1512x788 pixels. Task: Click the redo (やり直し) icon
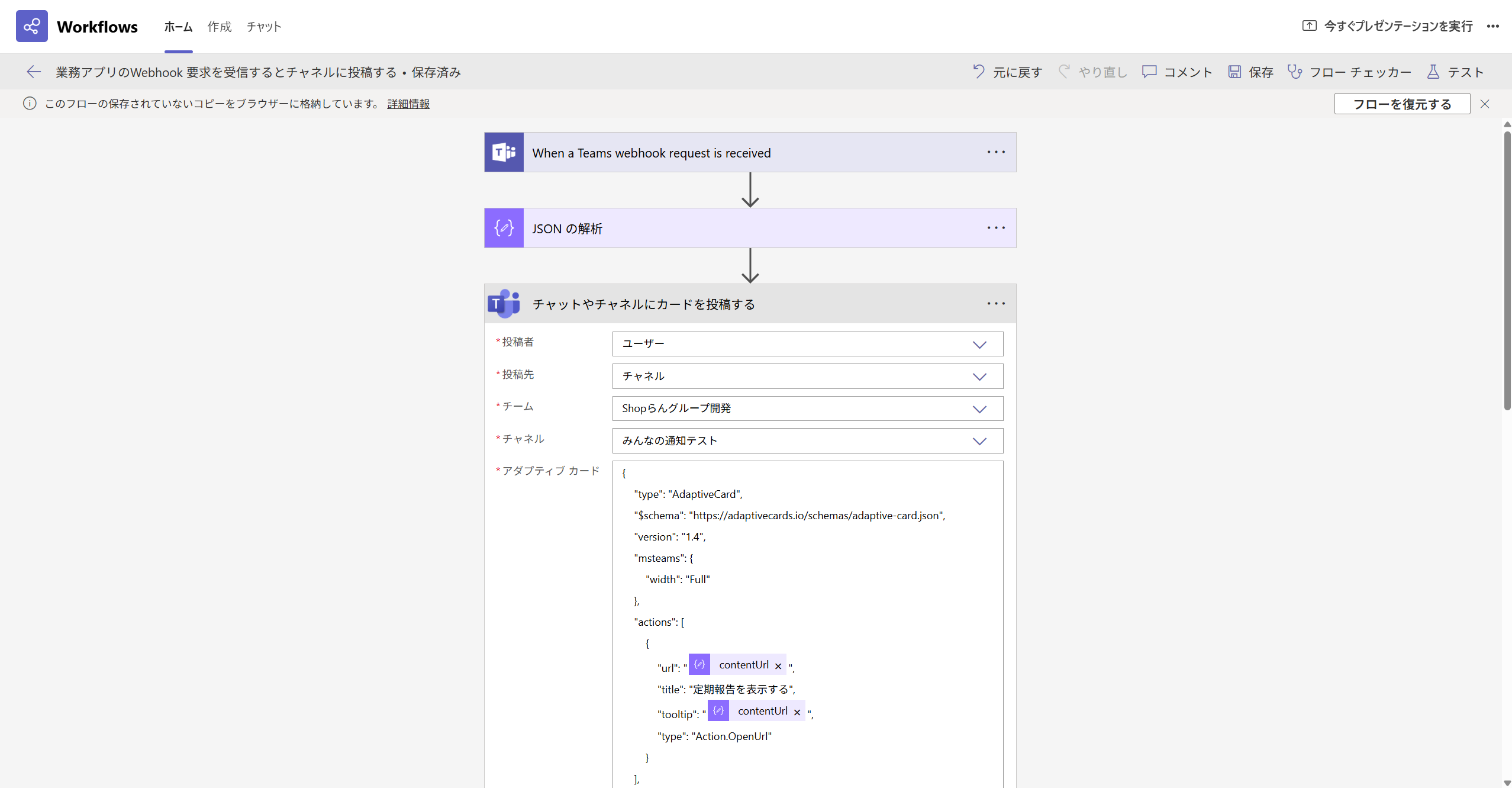point(1064,72)
